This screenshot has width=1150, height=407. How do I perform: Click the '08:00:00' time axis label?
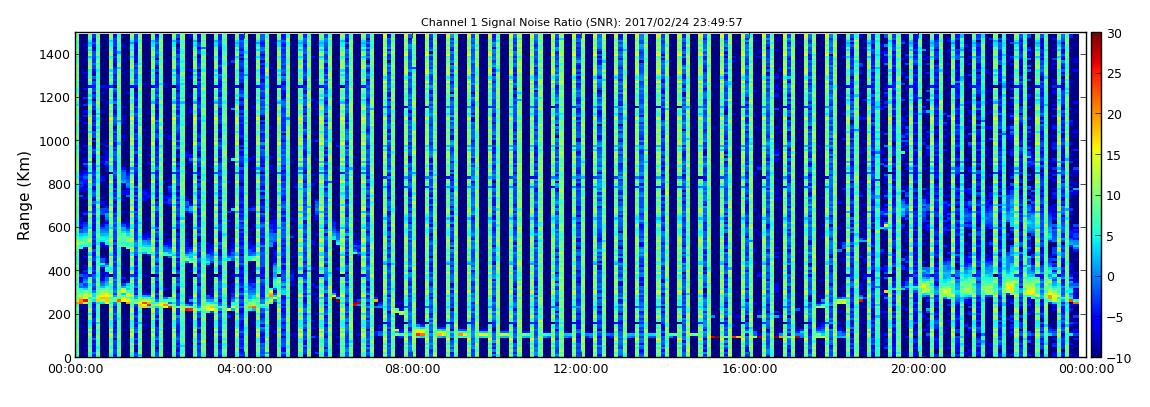413,370
